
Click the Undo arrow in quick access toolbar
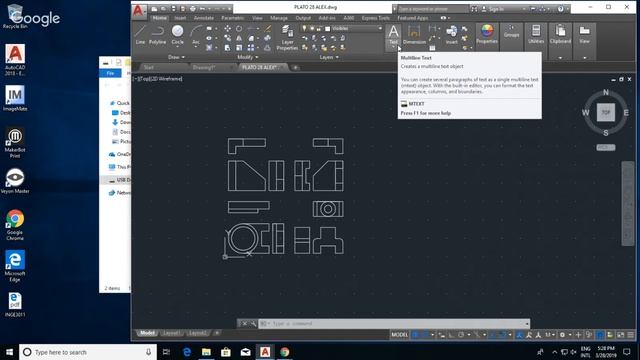point(202,9)
